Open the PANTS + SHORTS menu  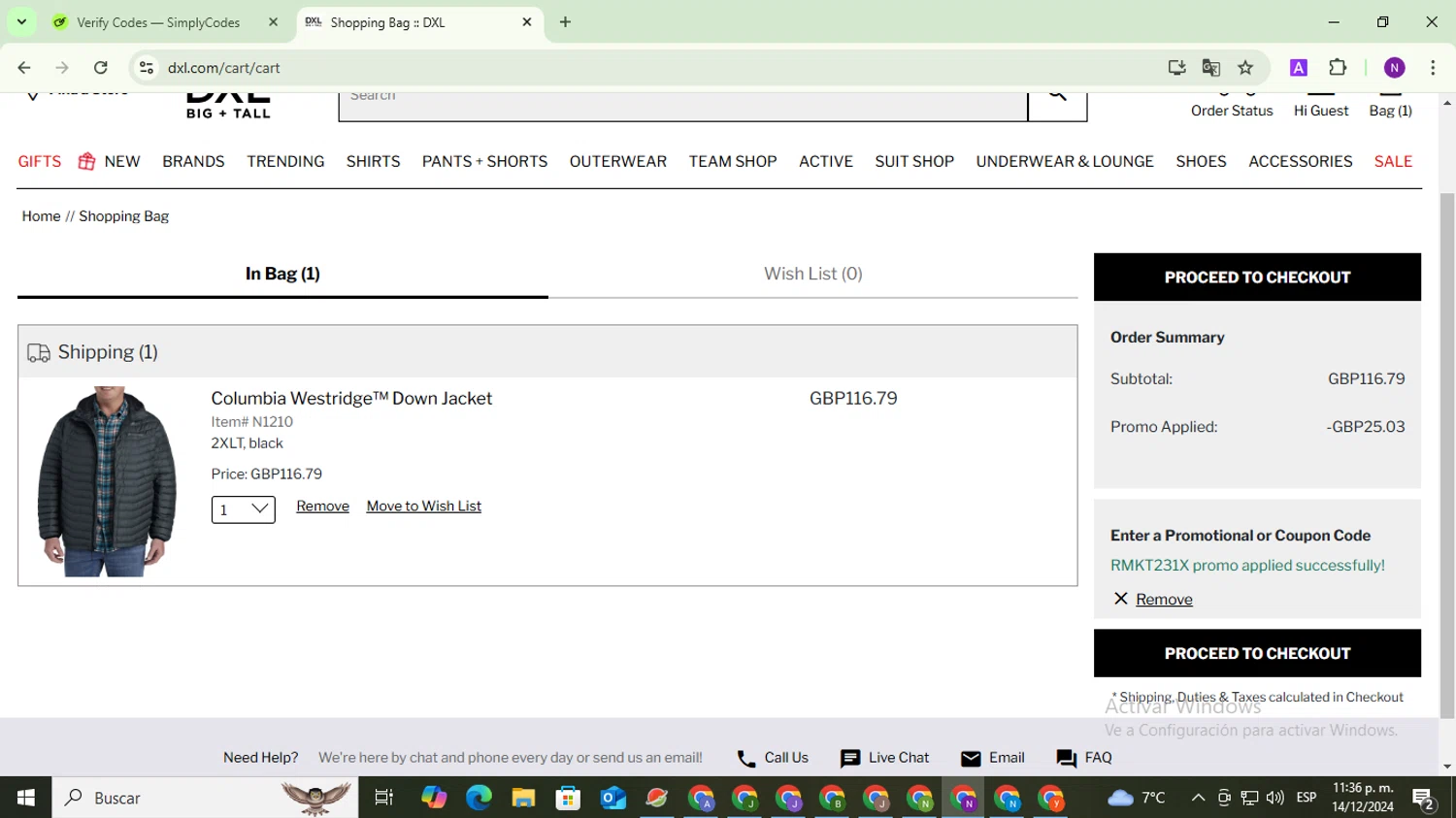[484, 161]
